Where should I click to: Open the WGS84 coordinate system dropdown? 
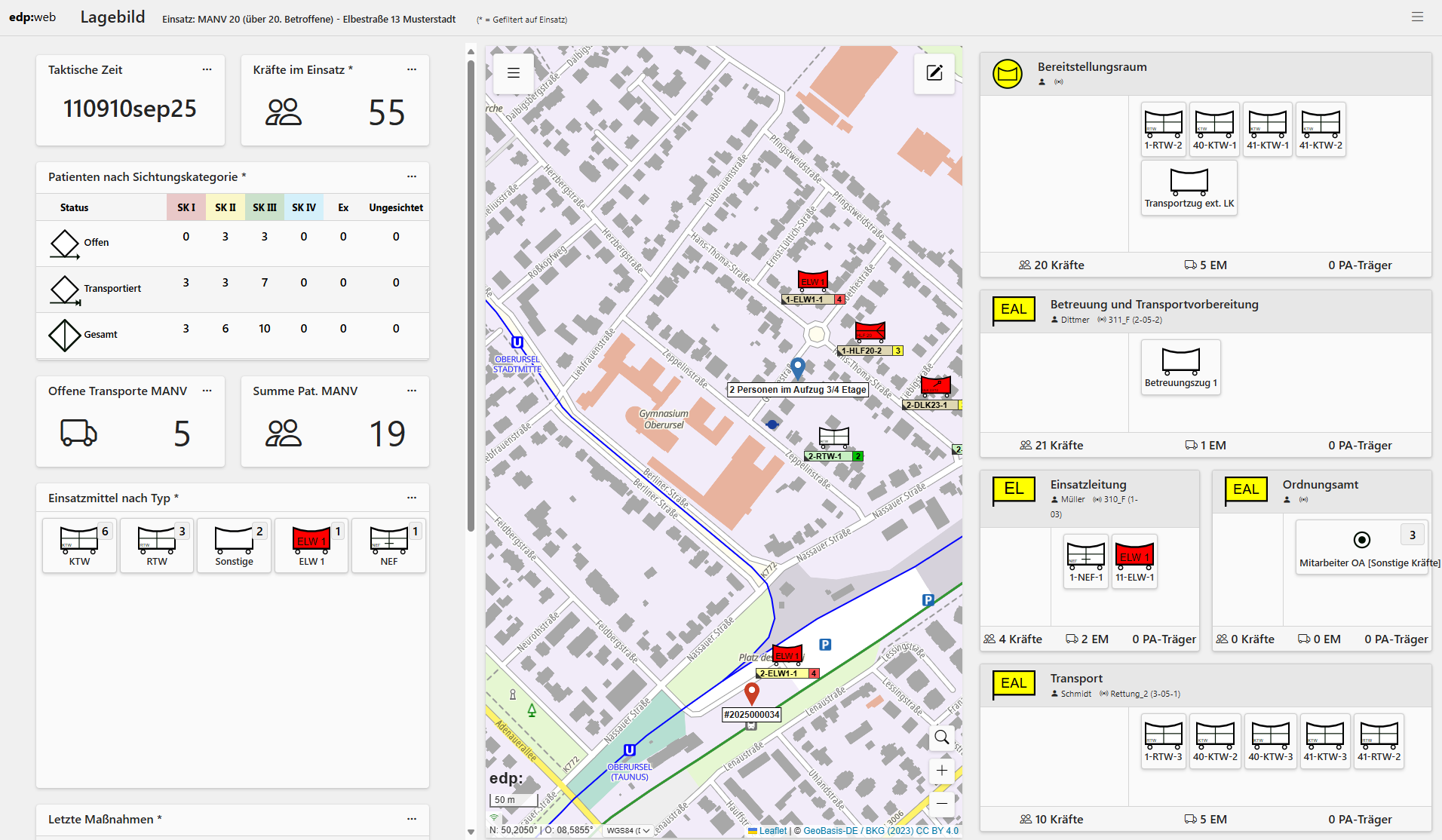coord(628,830)
